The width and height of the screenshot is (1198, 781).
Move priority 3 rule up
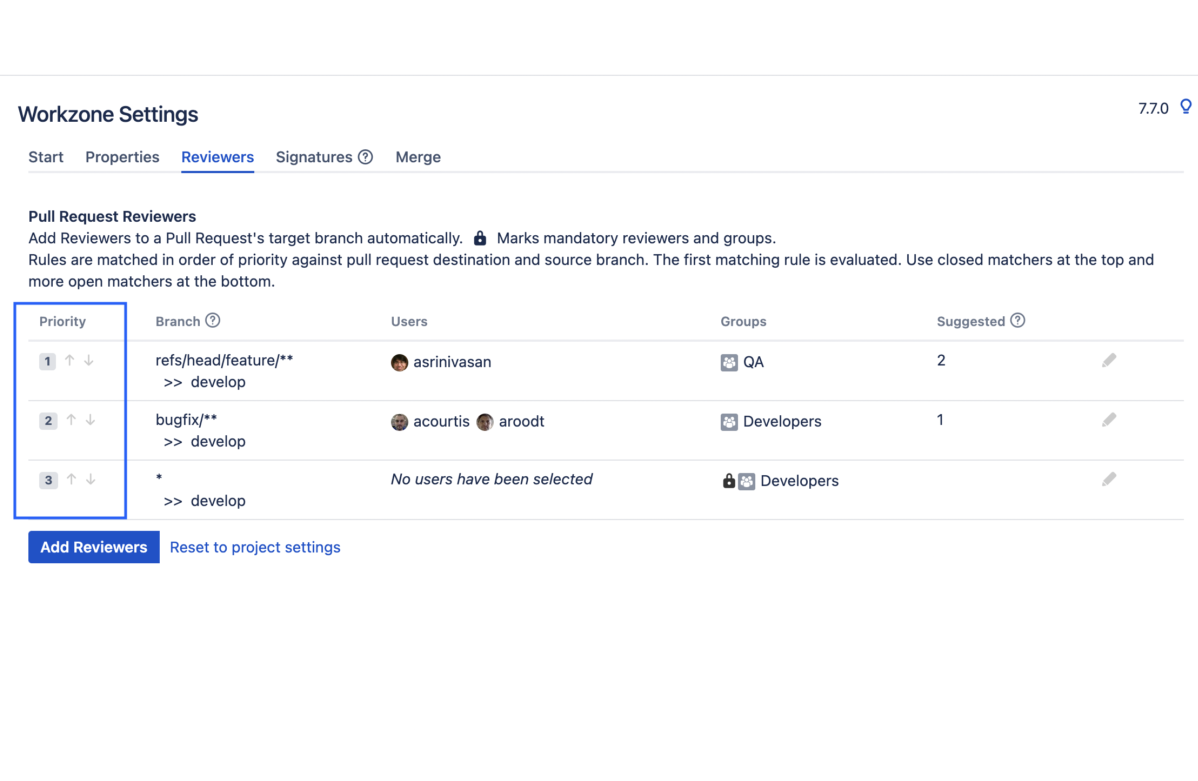click(x=71, y=480)
